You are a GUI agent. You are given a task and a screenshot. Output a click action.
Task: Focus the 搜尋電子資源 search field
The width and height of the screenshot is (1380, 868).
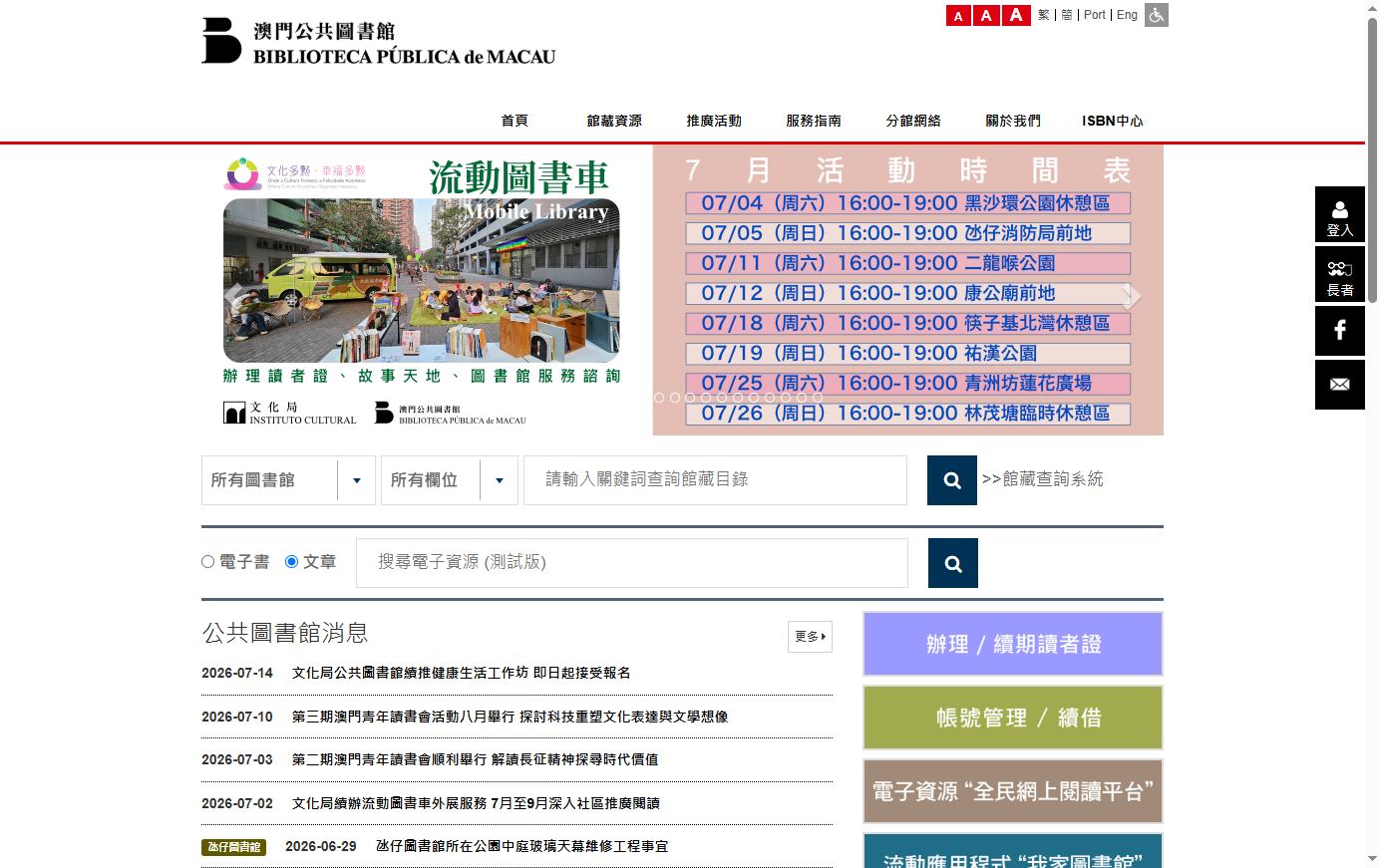[x=632, y=563]
